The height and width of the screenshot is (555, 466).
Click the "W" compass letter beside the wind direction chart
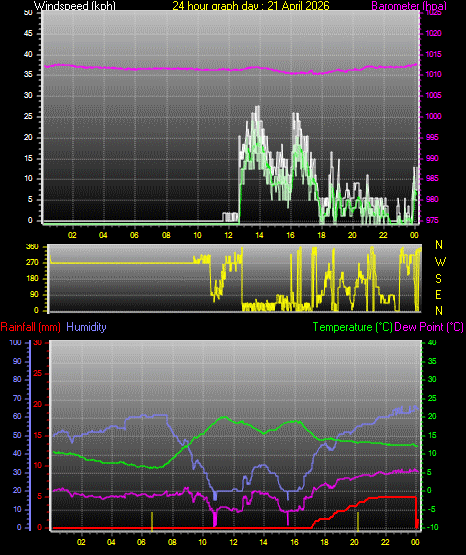(x=440, y=262)
